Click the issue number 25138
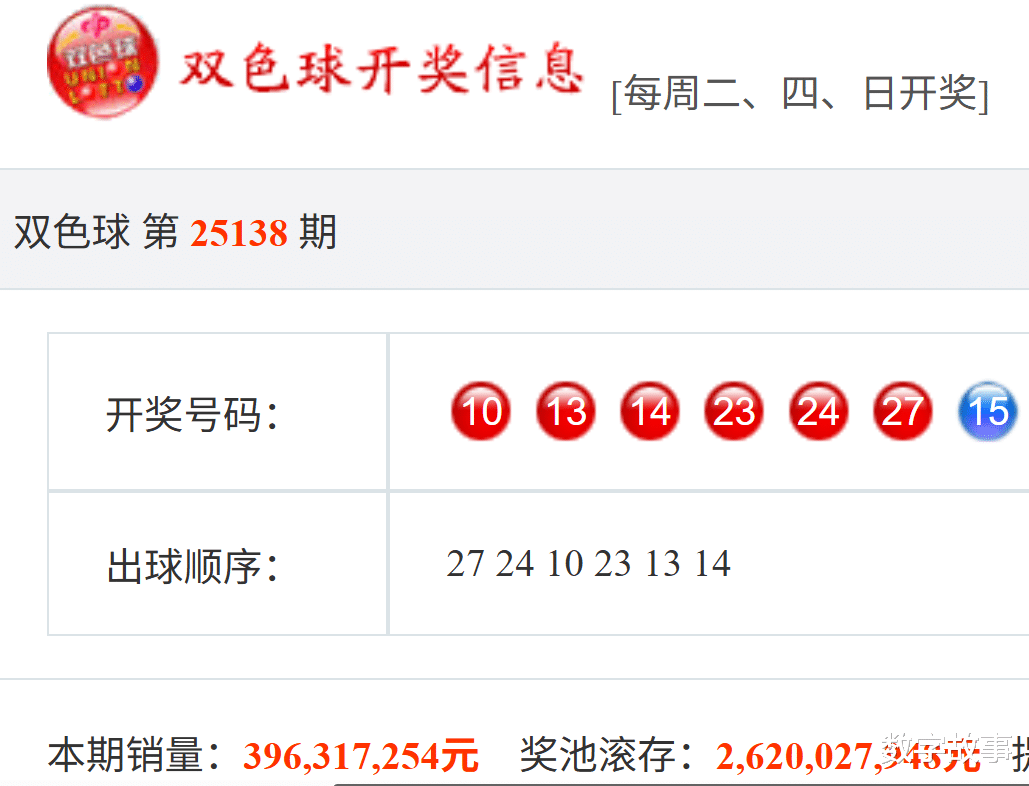Screen dimensions: 1029x786 click(x=239, y=233)
